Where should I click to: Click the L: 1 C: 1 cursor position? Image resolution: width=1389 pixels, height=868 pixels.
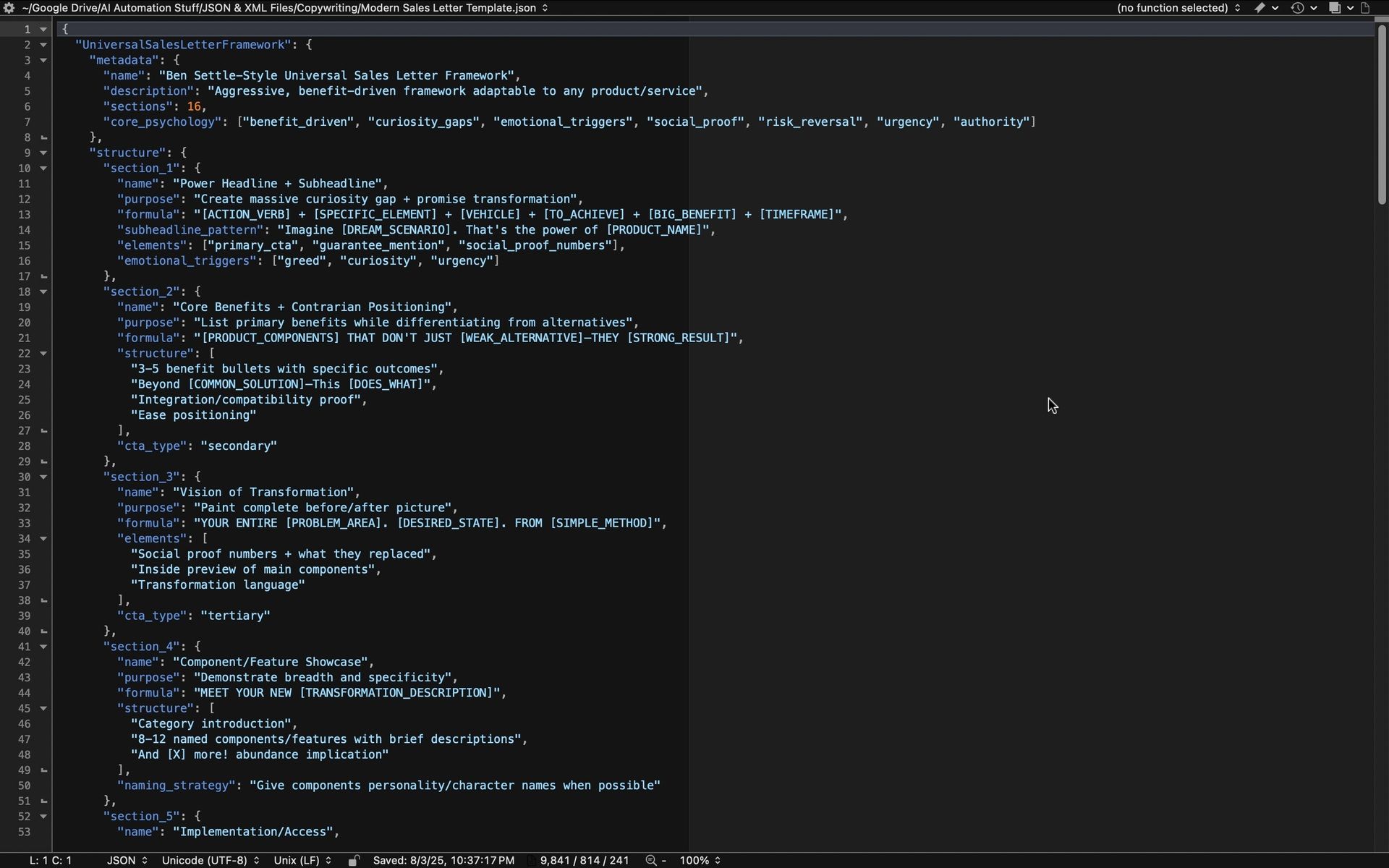tap(51, 860)
